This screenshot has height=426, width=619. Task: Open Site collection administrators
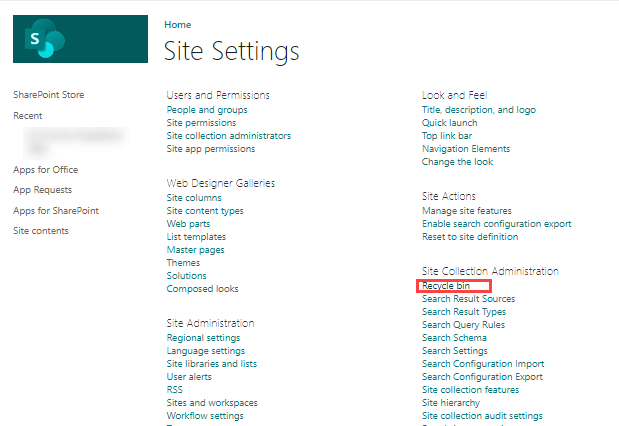(229, 136)
